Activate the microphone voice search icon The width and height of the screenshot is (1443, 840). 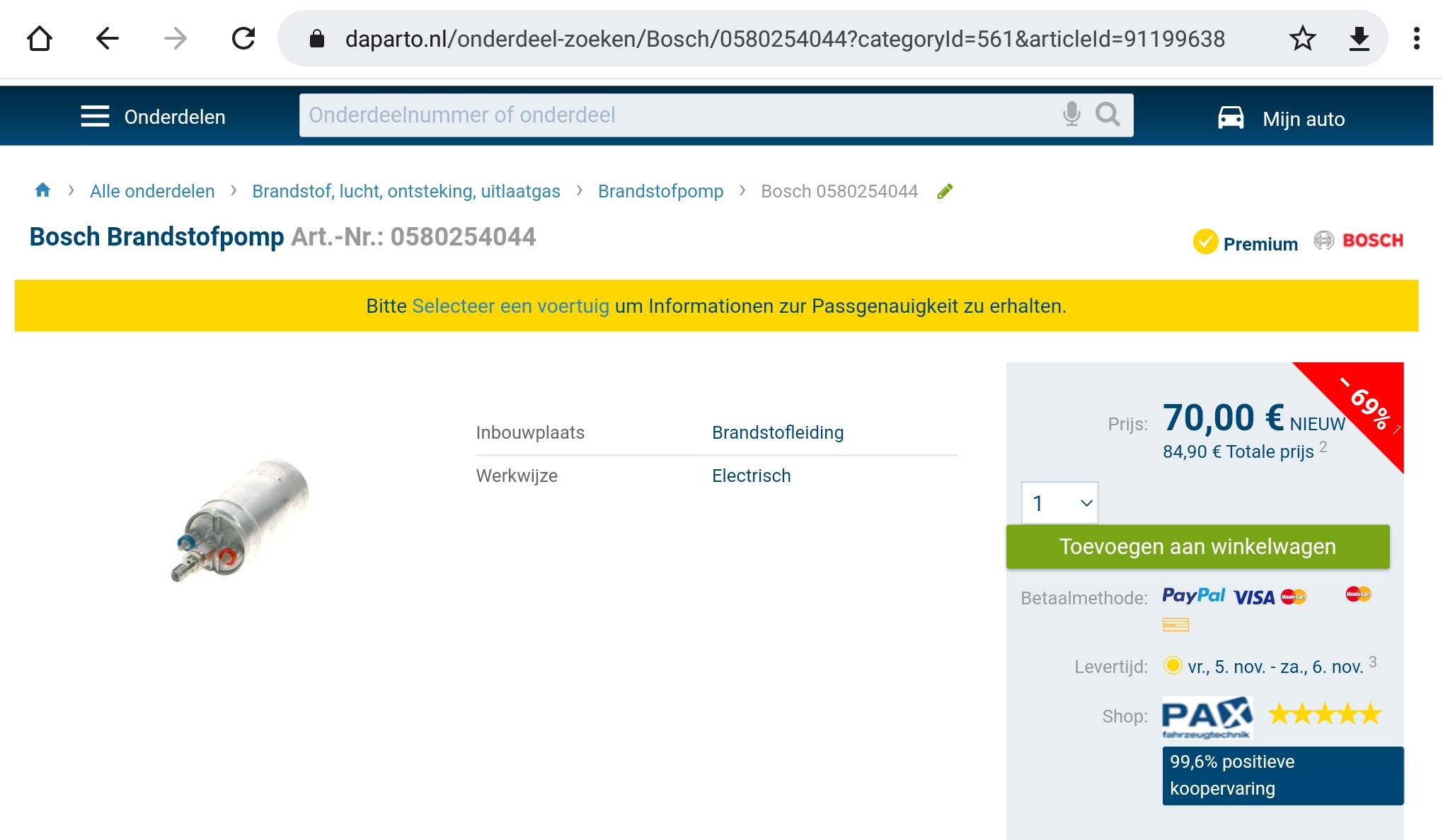point(1071,114)
